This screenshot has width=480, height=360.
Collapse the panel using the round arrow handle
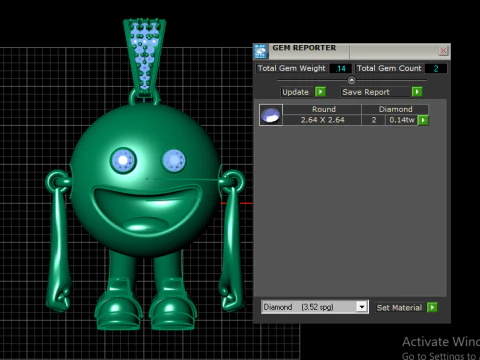click(352, 80)
